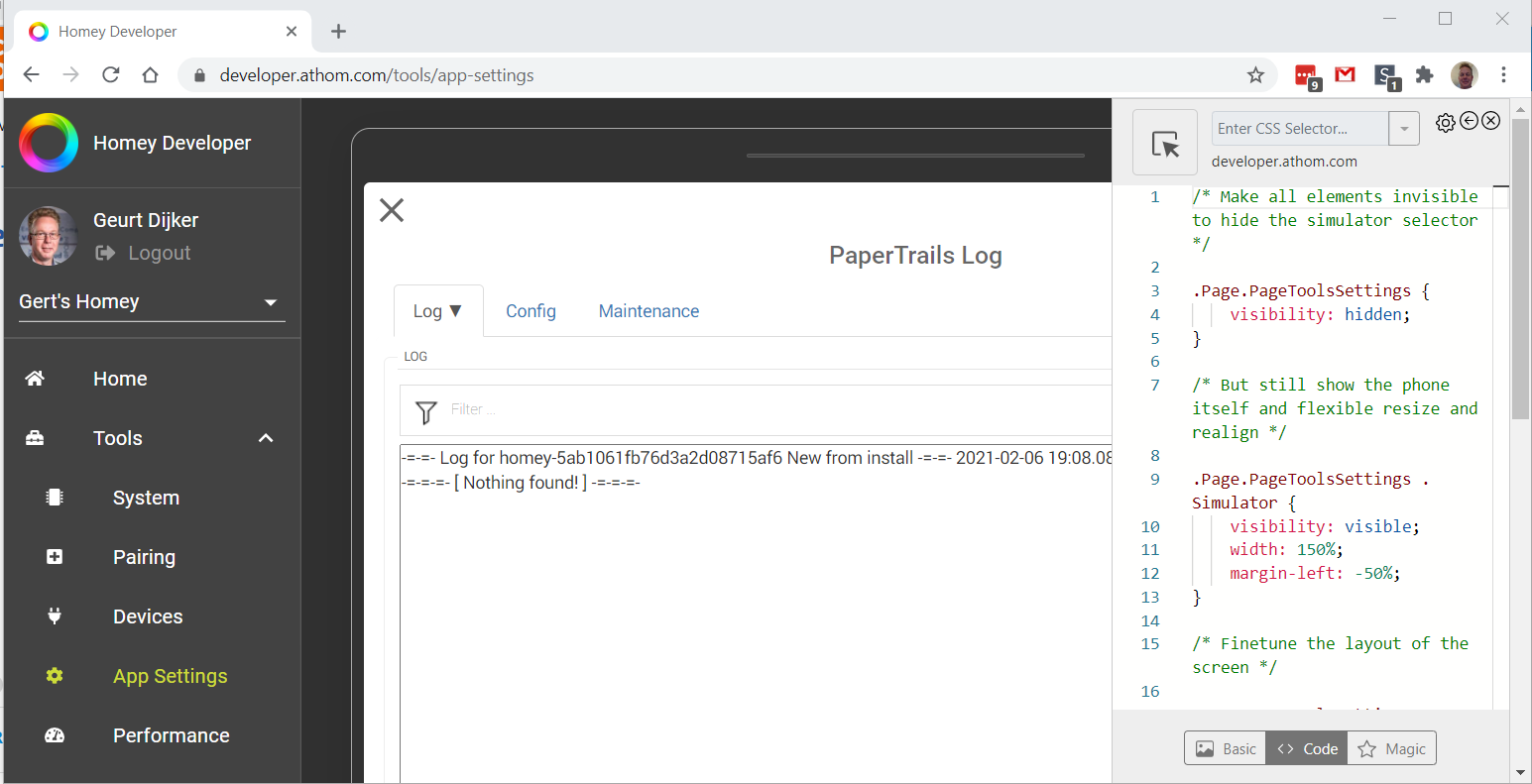Click the Geurt Dijker user name
1532x784 pixels.
tap(146, 220)
